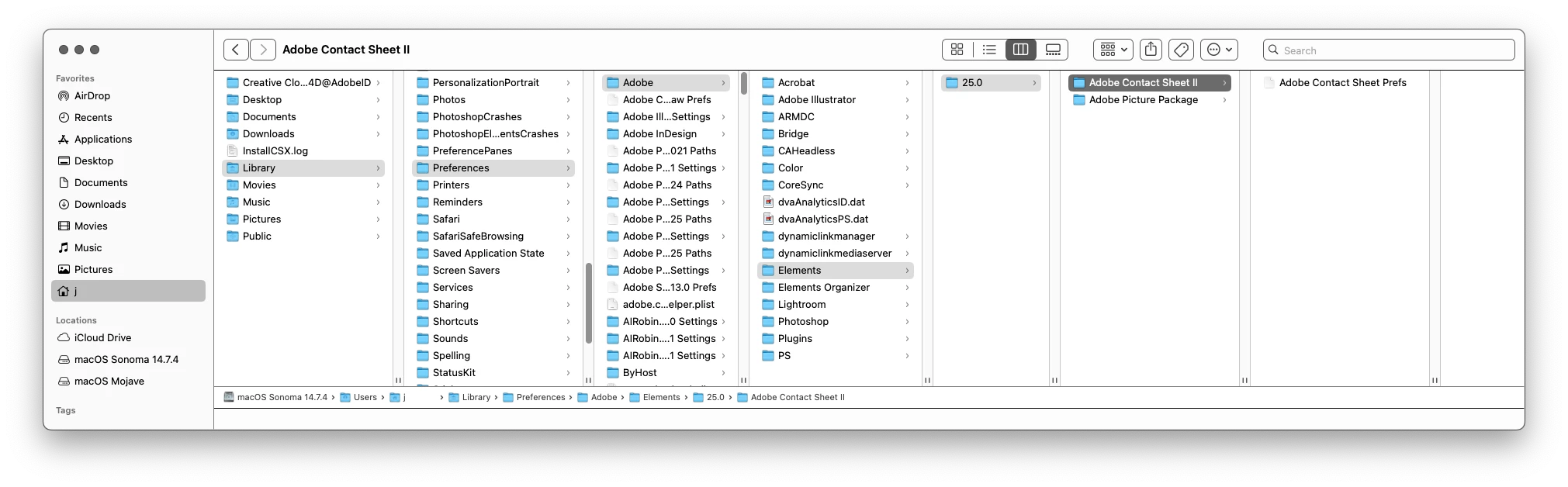
Task: Select Elements Organizer folder
Action: pos(836,288)
